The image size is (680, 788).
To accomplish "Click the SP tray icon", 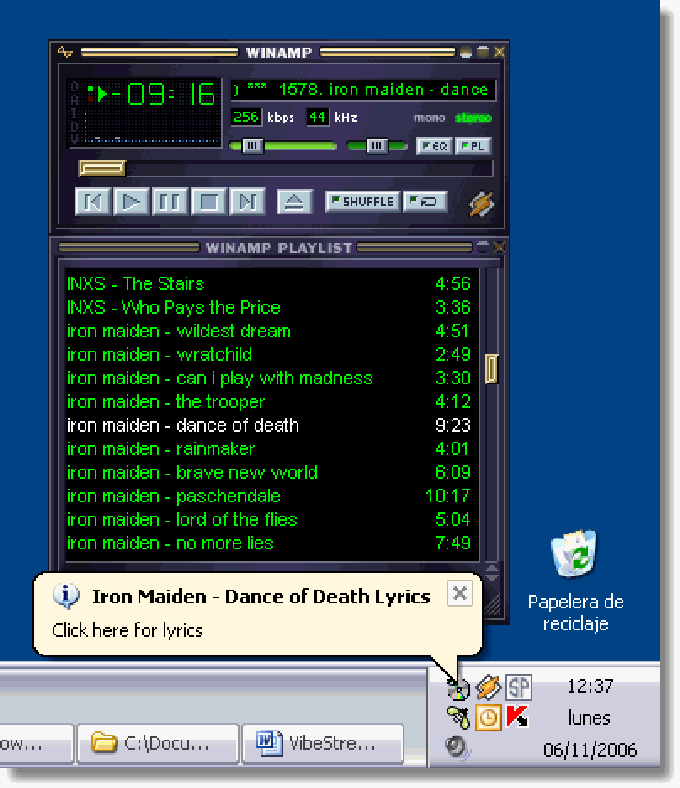I will click(518, 687).
